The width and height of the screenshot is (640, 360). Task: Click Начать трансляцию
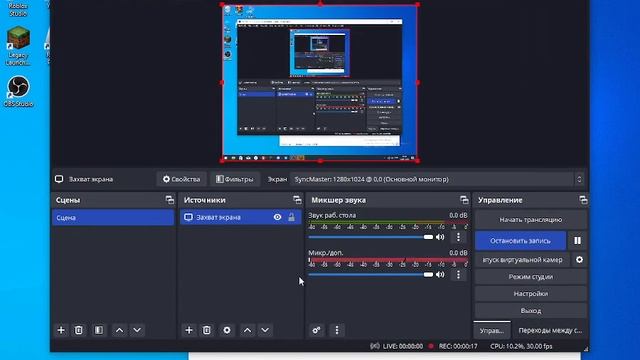pyautogui.click(x=531, y=220)
